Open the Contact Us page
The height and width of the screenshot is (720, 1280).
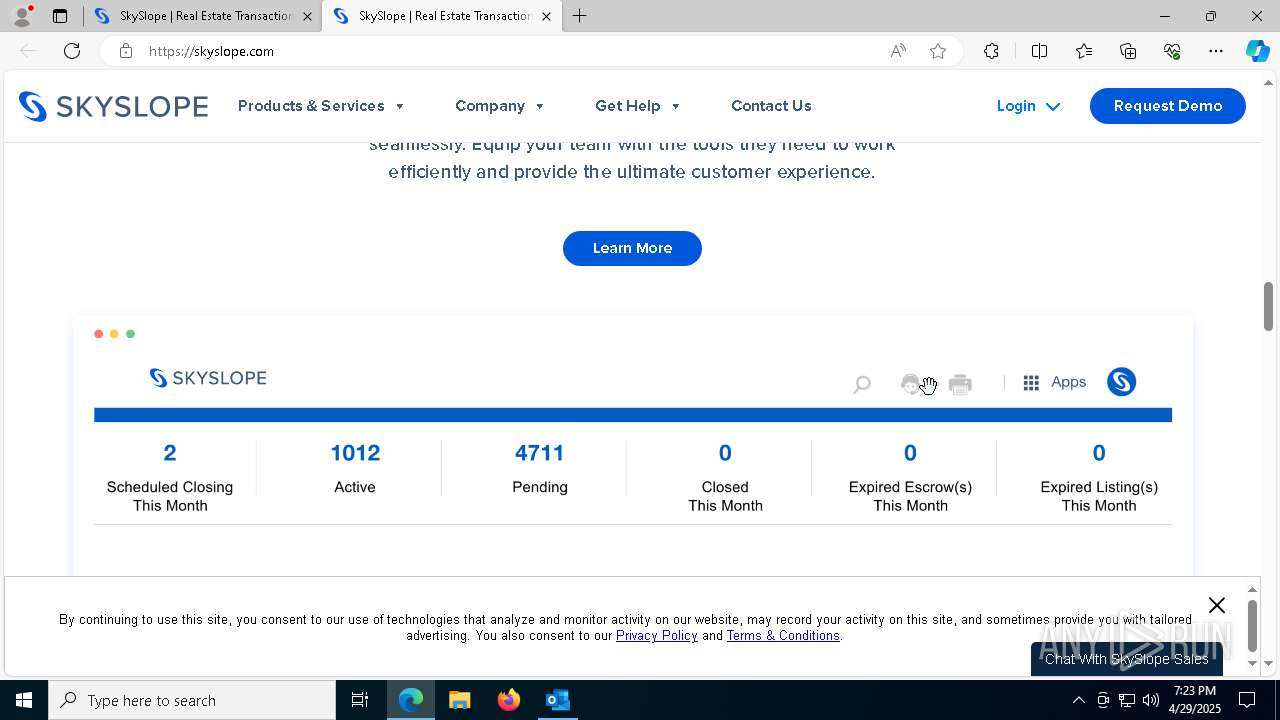771,106
